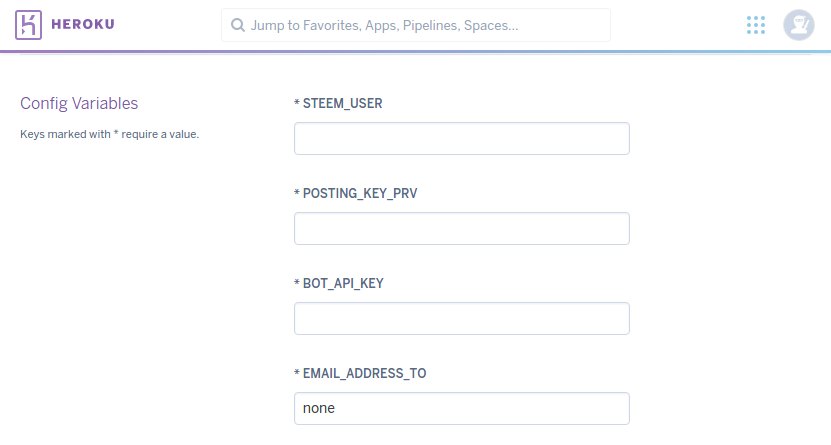Click the 'Keys marked with * require a value' note
831x445 pixels.
[110, 133]
